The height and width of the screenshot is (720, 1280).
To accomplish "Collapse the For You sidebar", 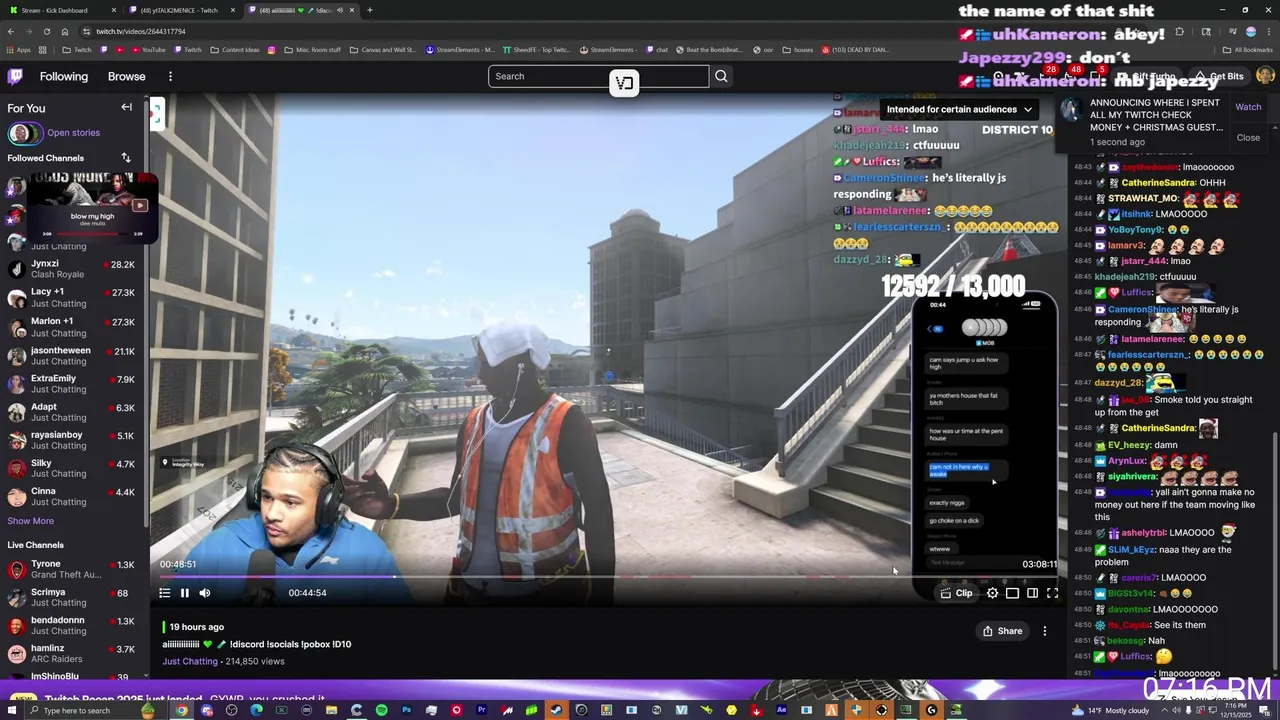I will [126, 107].
